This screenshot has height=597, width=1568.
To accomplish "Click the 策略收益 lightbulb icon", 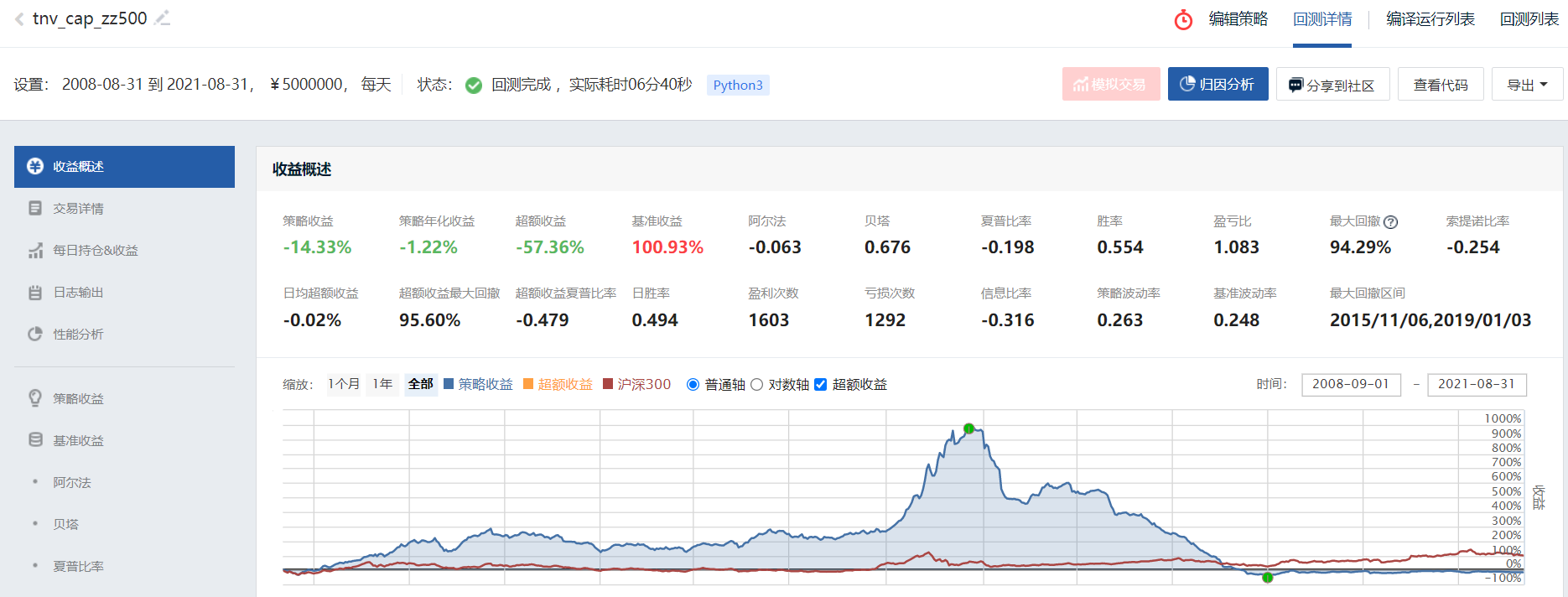I will 35,397.
